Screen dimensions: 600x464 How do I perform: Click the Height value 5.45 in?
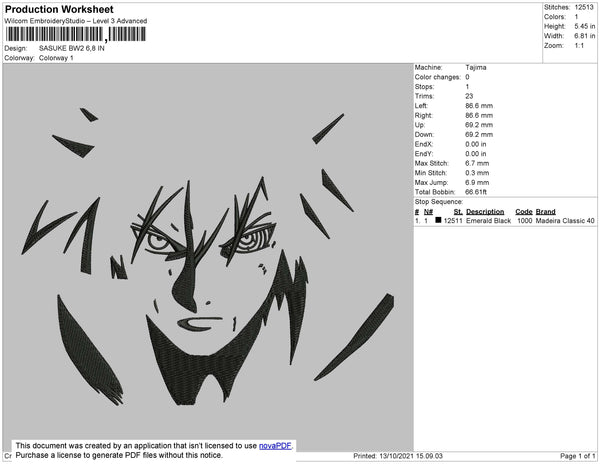[584, 26]
